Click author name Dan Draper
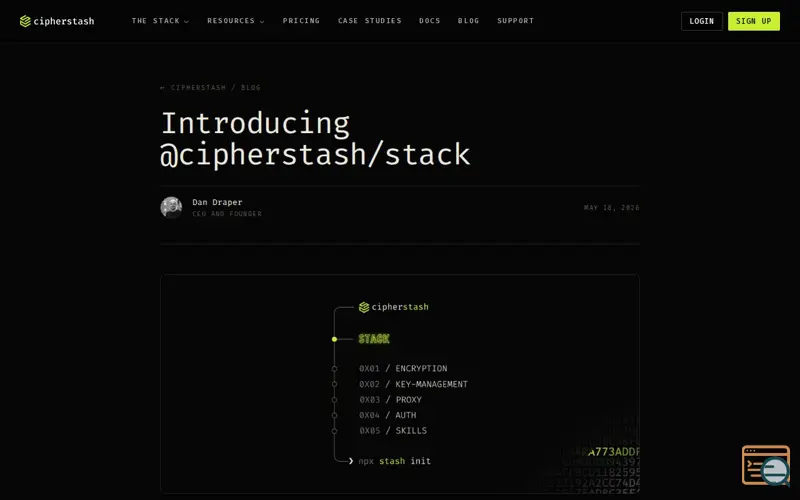 pos(217,203)
